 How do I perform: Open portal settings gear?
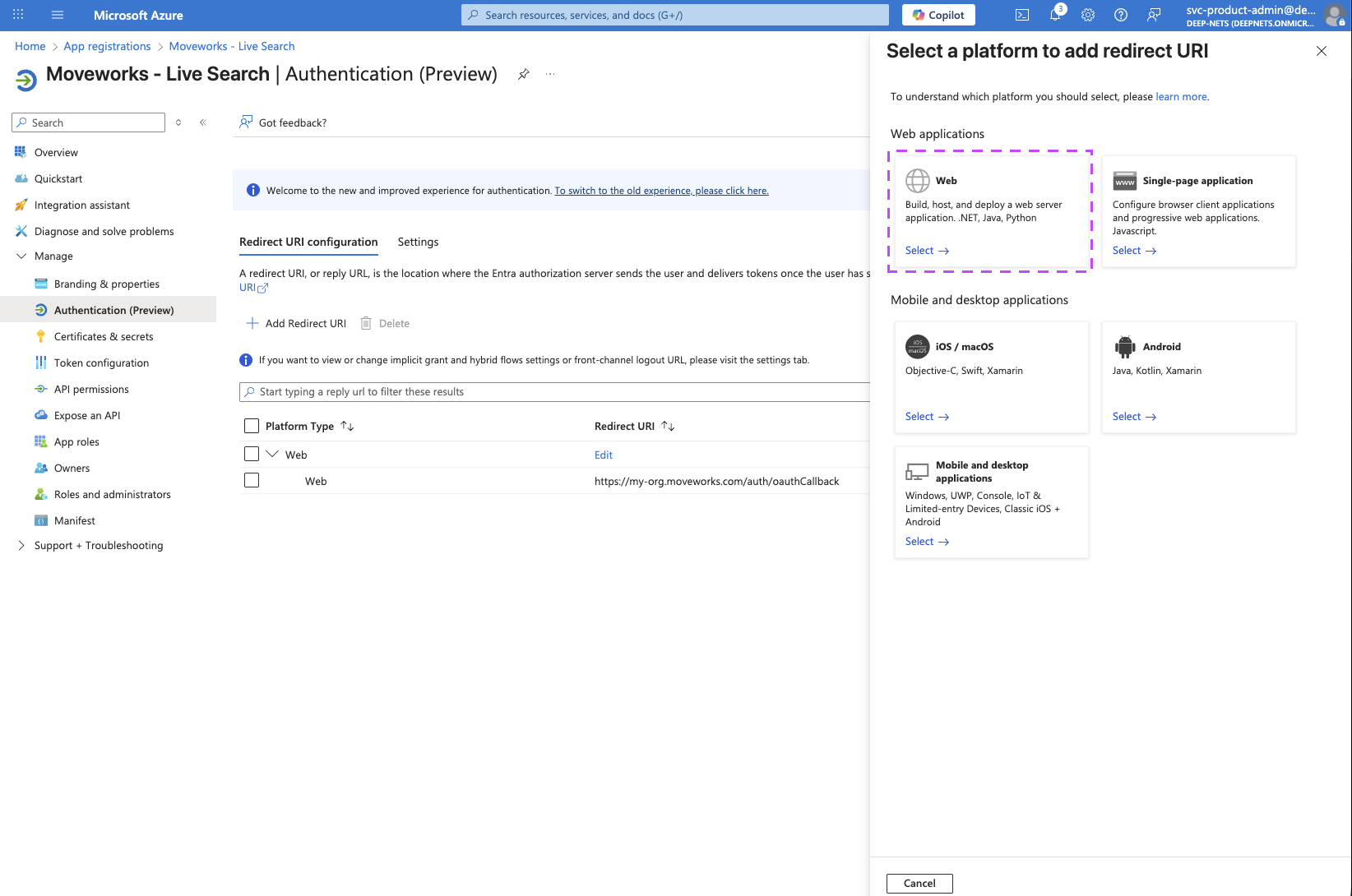tap(1088, 15)
